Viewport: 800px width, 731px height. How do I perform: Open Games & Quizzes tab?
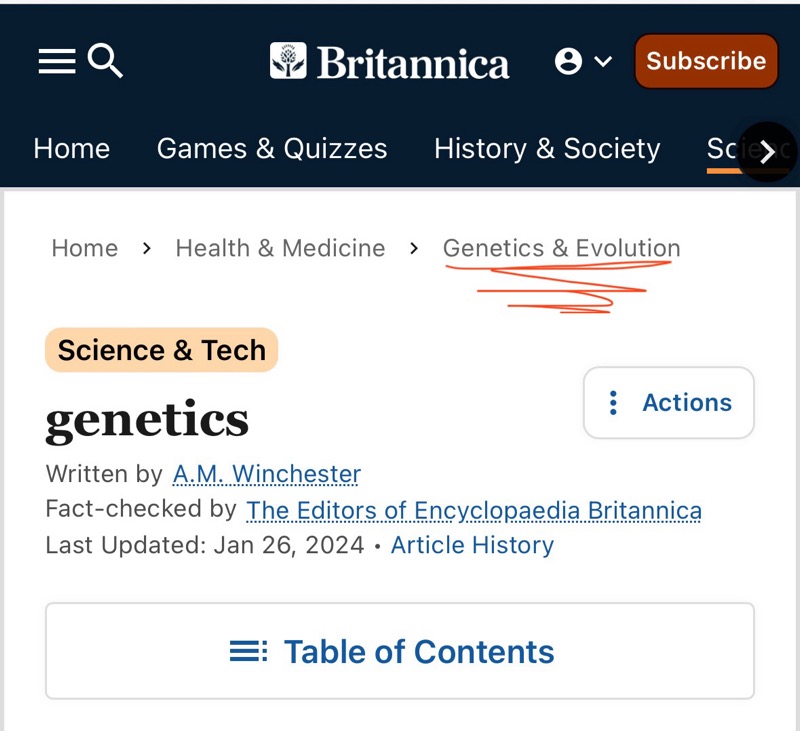pyautogui.click(x=272, y=149)
